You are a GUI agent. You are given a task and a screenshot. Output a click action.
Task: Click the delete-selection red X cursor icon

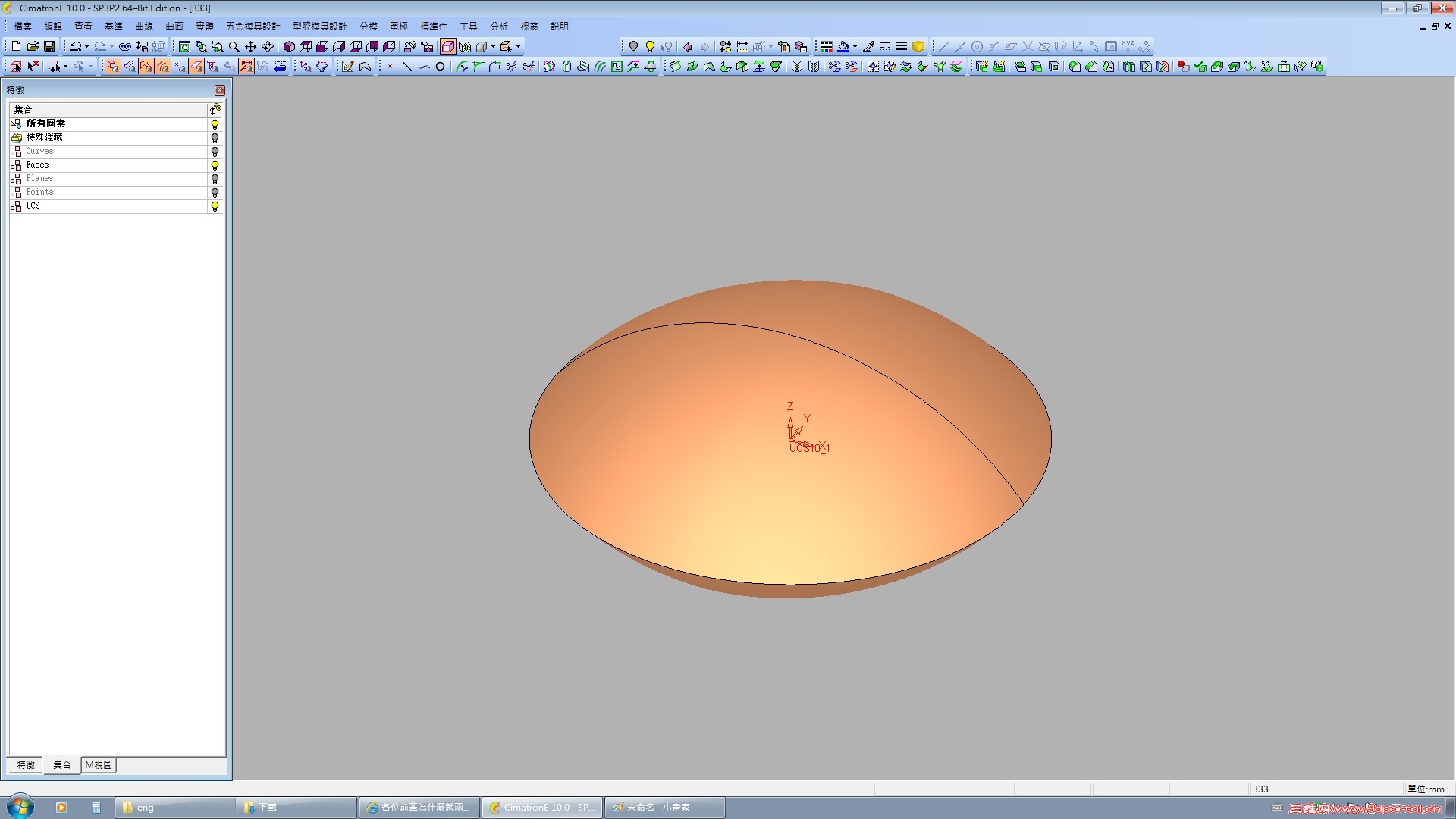tap(33, 67)
